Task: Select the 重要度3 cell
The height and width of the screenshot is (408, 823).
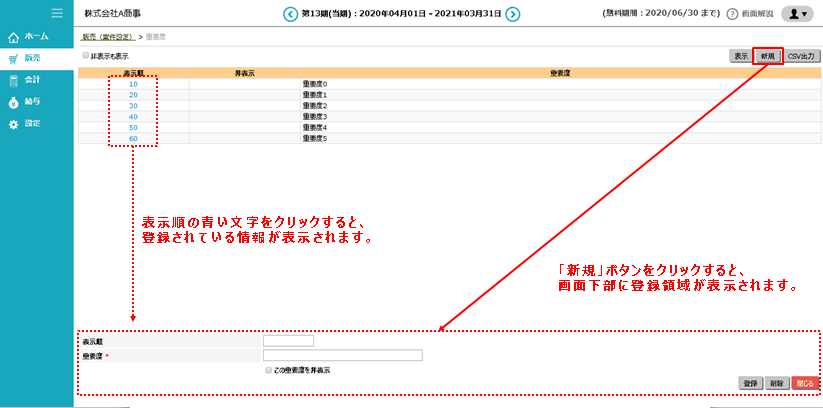Action: (x=560, y=117)
